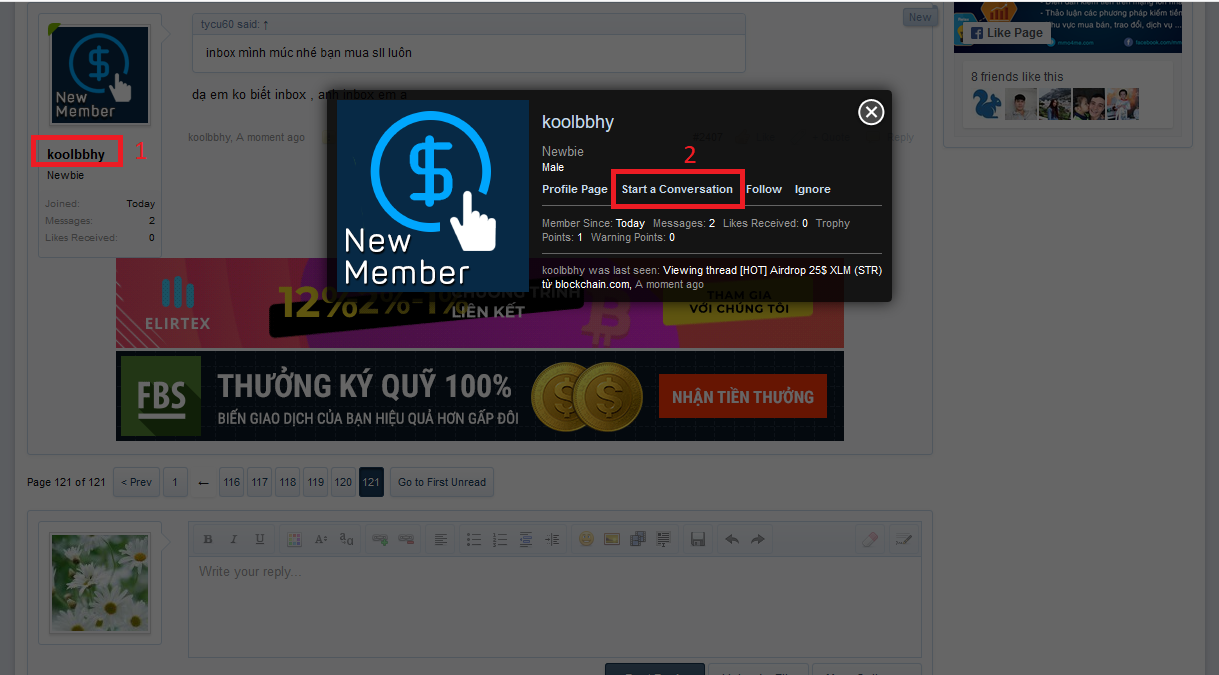Open the ELIRTEX banner advertisement

[480, 303]
